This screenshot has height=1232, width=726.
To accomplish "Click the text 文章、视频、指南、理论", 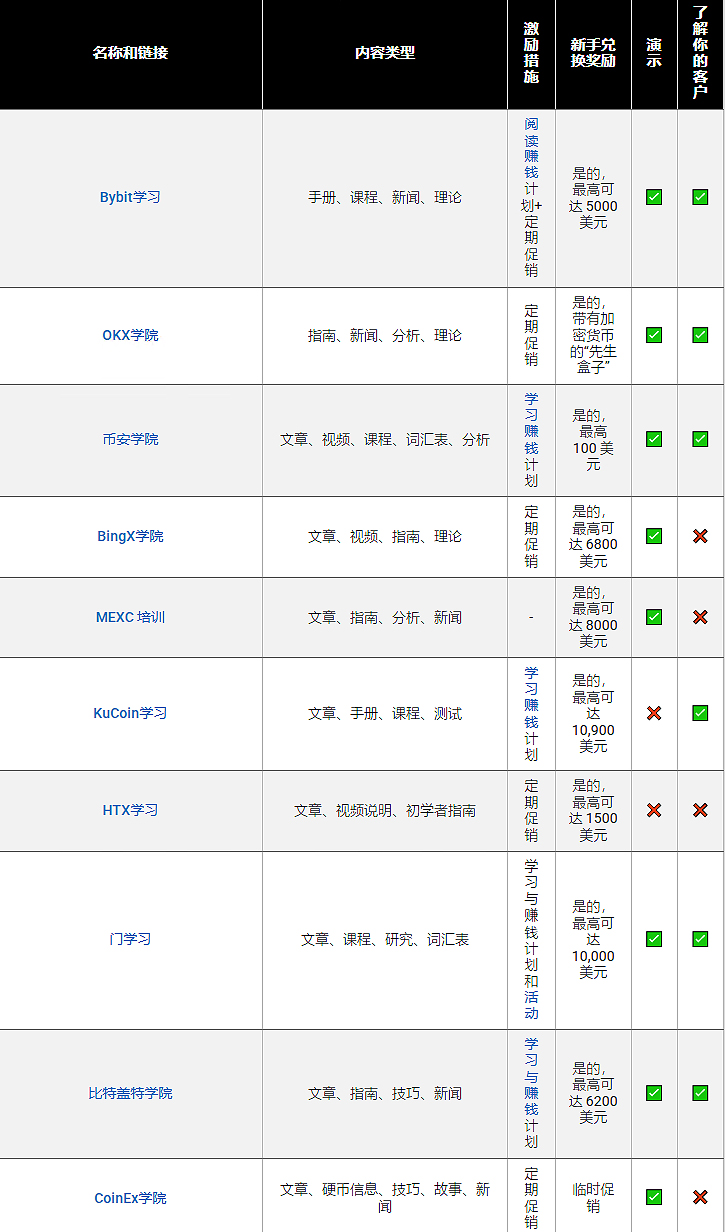I will 385,536.
